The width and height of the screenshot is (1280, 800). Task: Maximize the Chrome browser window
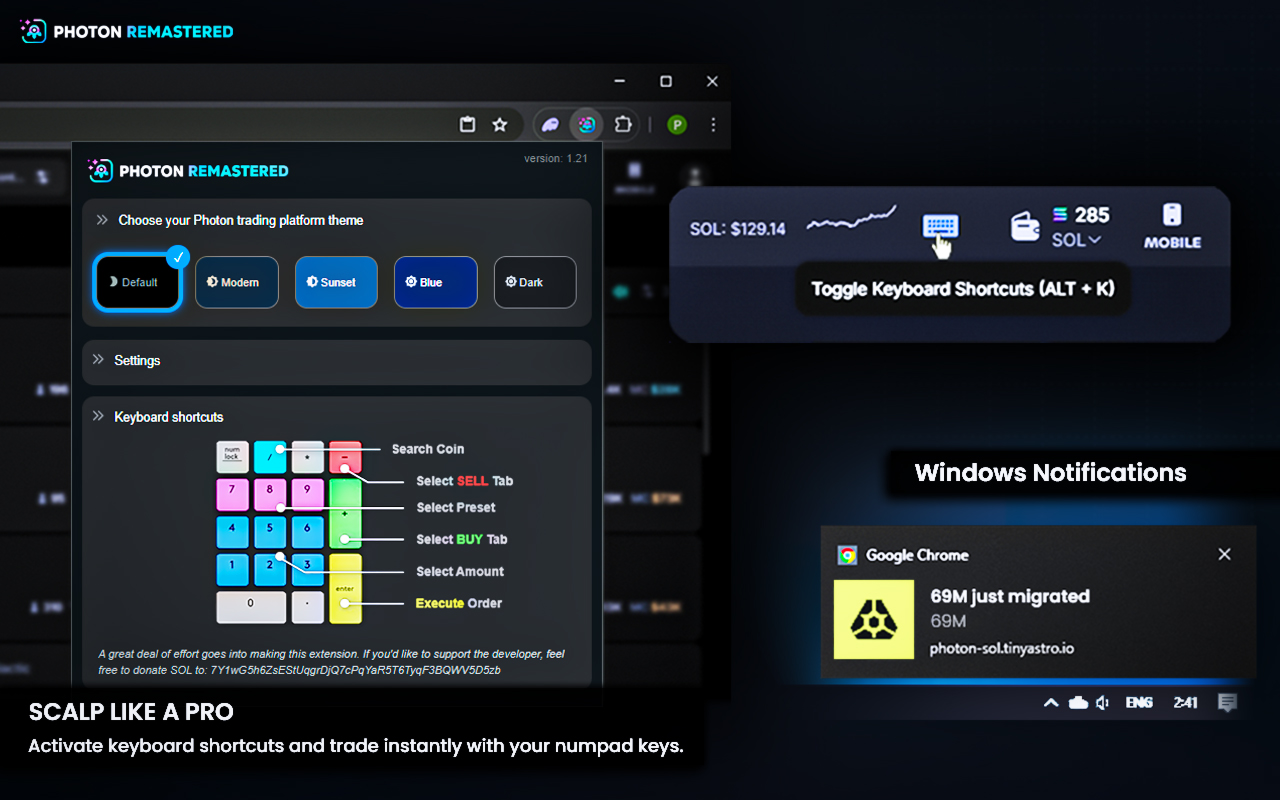point(666,81)
